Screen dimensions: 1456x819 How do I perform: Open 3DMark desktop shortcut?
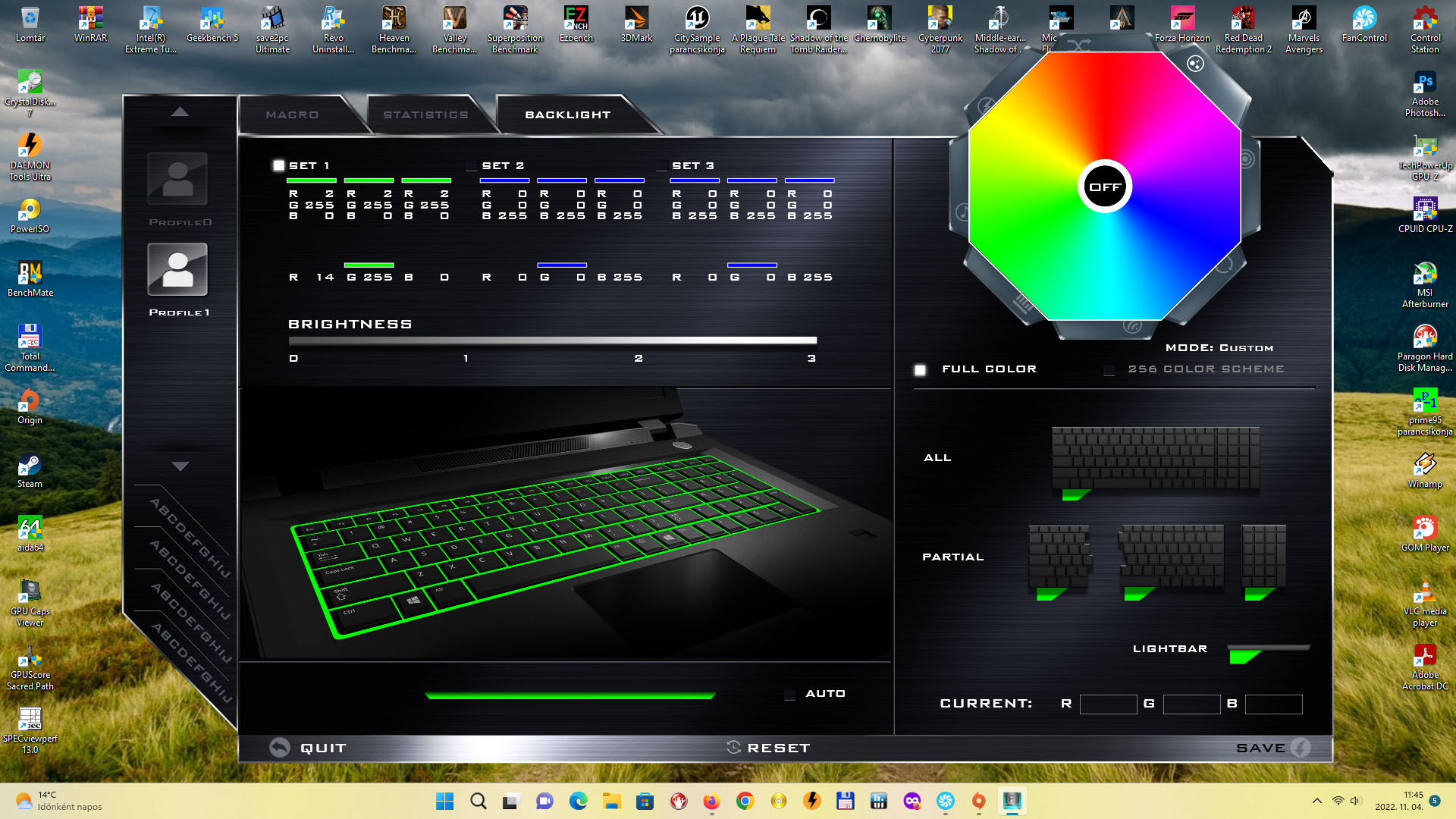[636, 24]
